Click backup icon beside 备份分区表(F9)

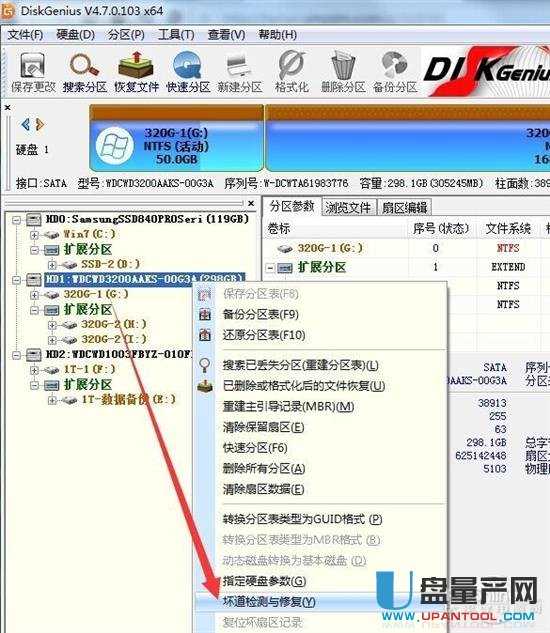(x=205, y=314)
